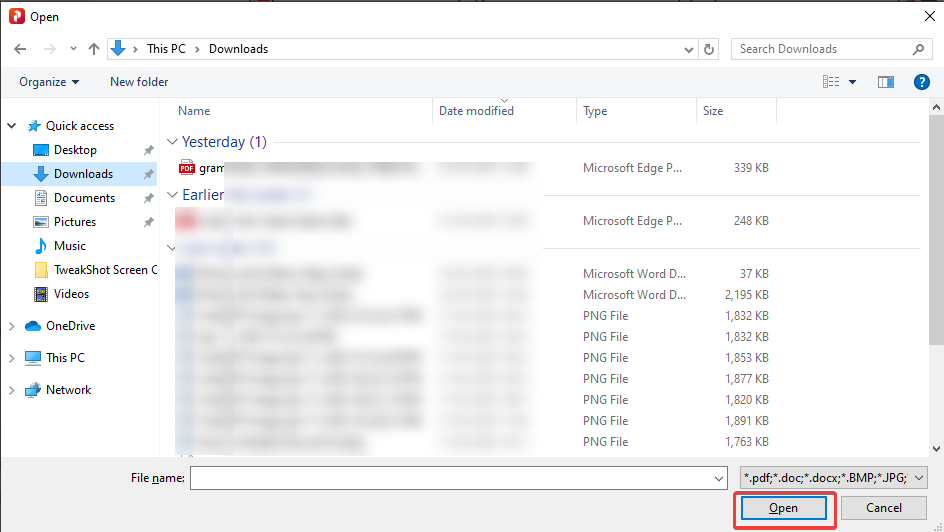Expand the This PC tree node
This screenshot has width=944, height=532.
click(11, 357)
